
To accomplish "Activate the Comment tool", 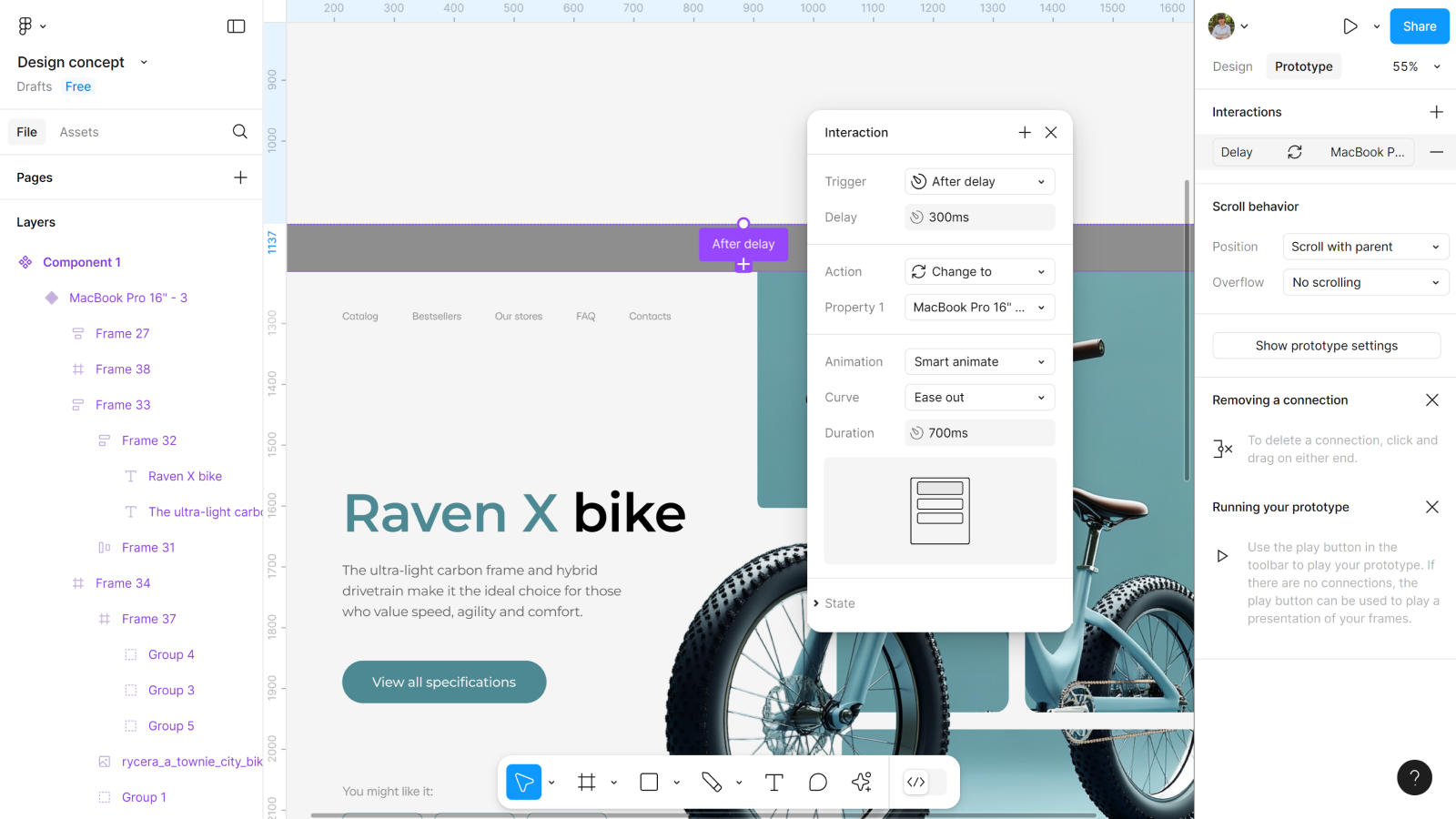I will click(x=817, y=783).
